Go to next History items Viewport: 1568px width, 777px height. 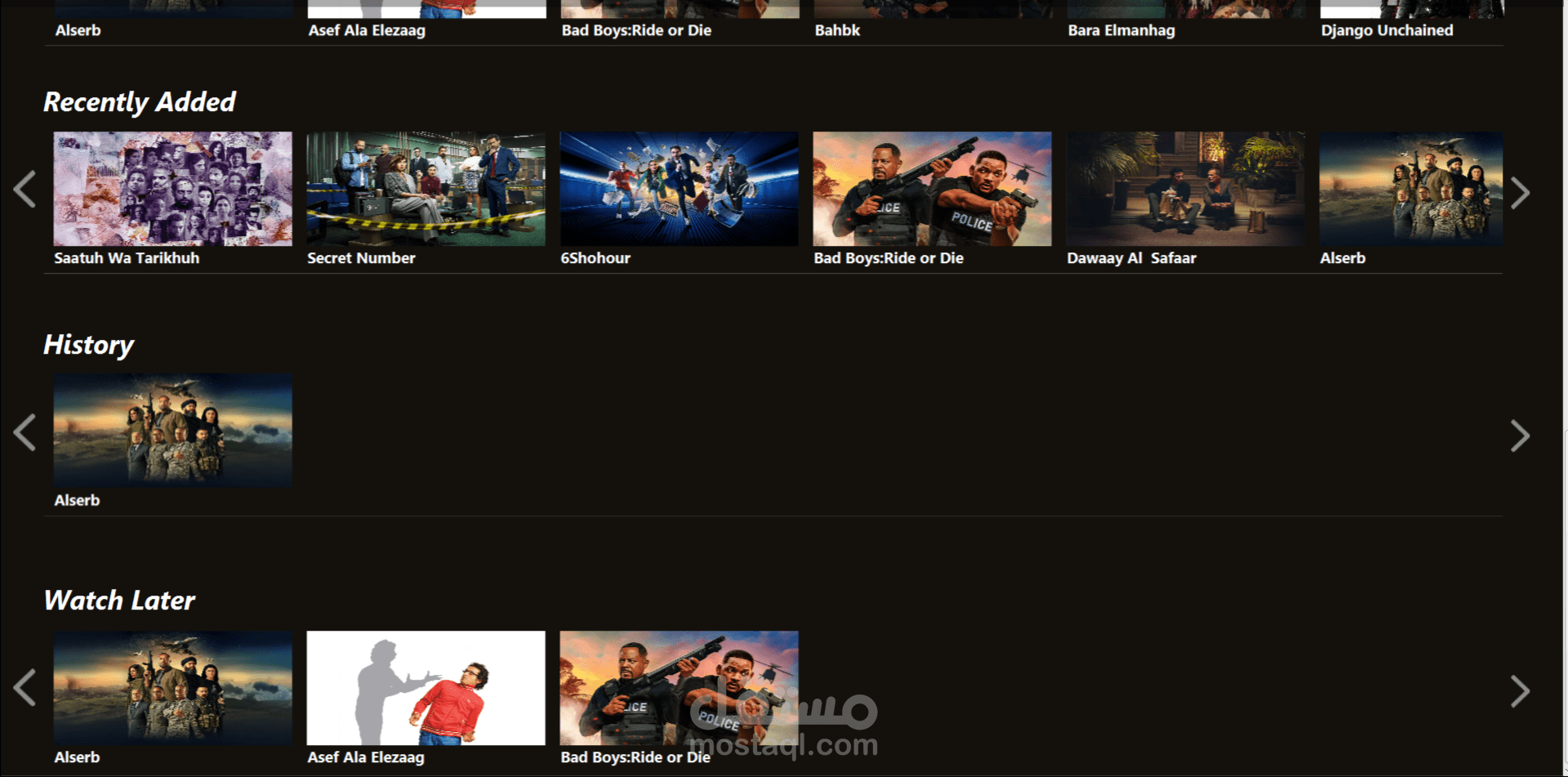click(x=1520, y=435)
